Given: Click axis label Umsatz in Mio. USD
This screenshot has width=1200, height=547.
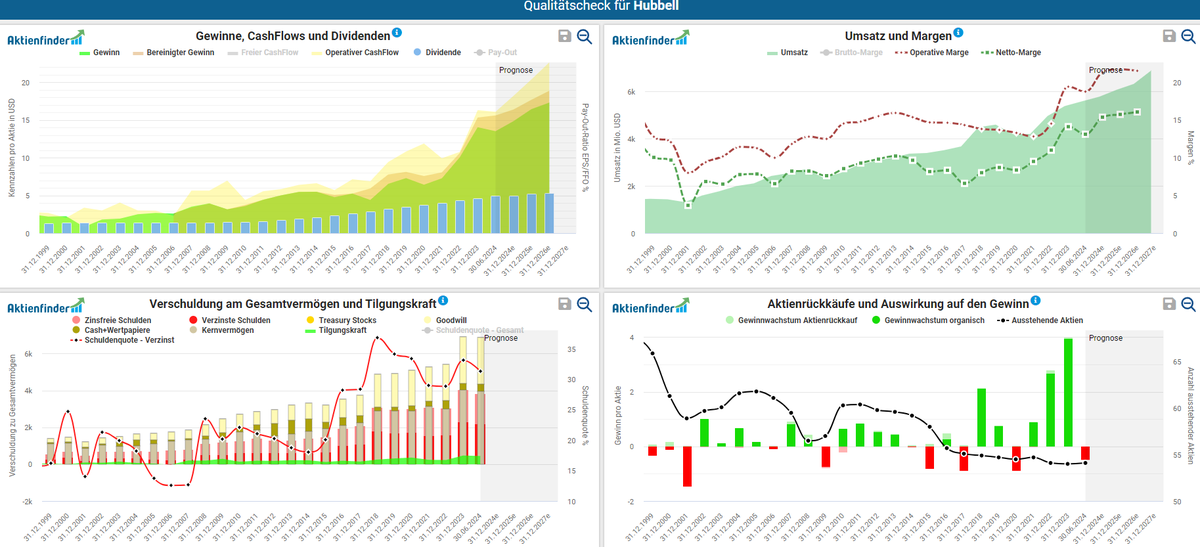Looking at the screenshot, I should tap(616, 150).
